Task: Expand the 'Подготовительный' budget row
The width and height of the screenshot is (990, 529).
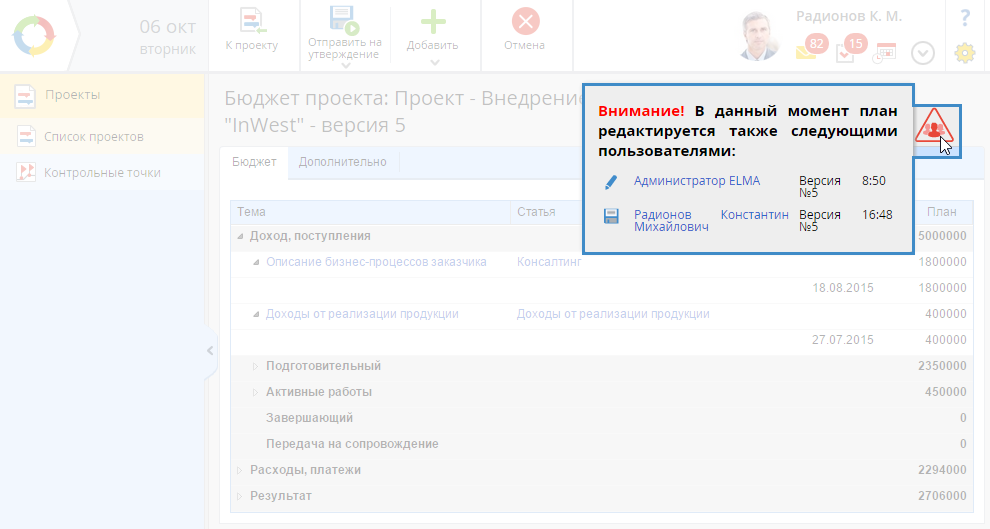Action: click(255, 366)
